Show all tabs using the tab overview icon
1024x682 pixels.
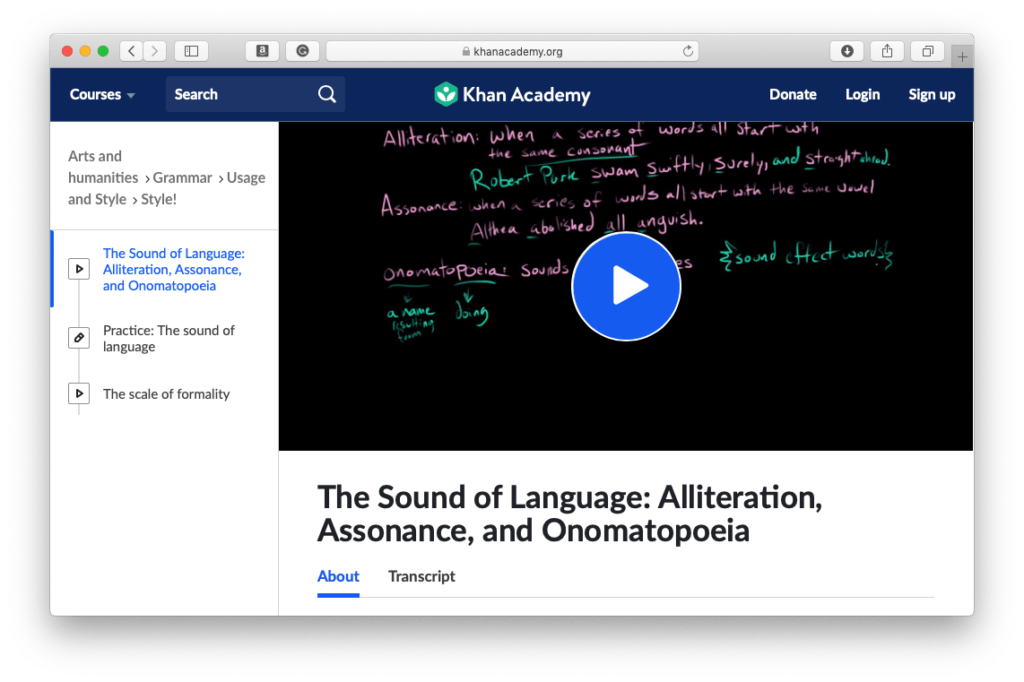coord(927,51)
